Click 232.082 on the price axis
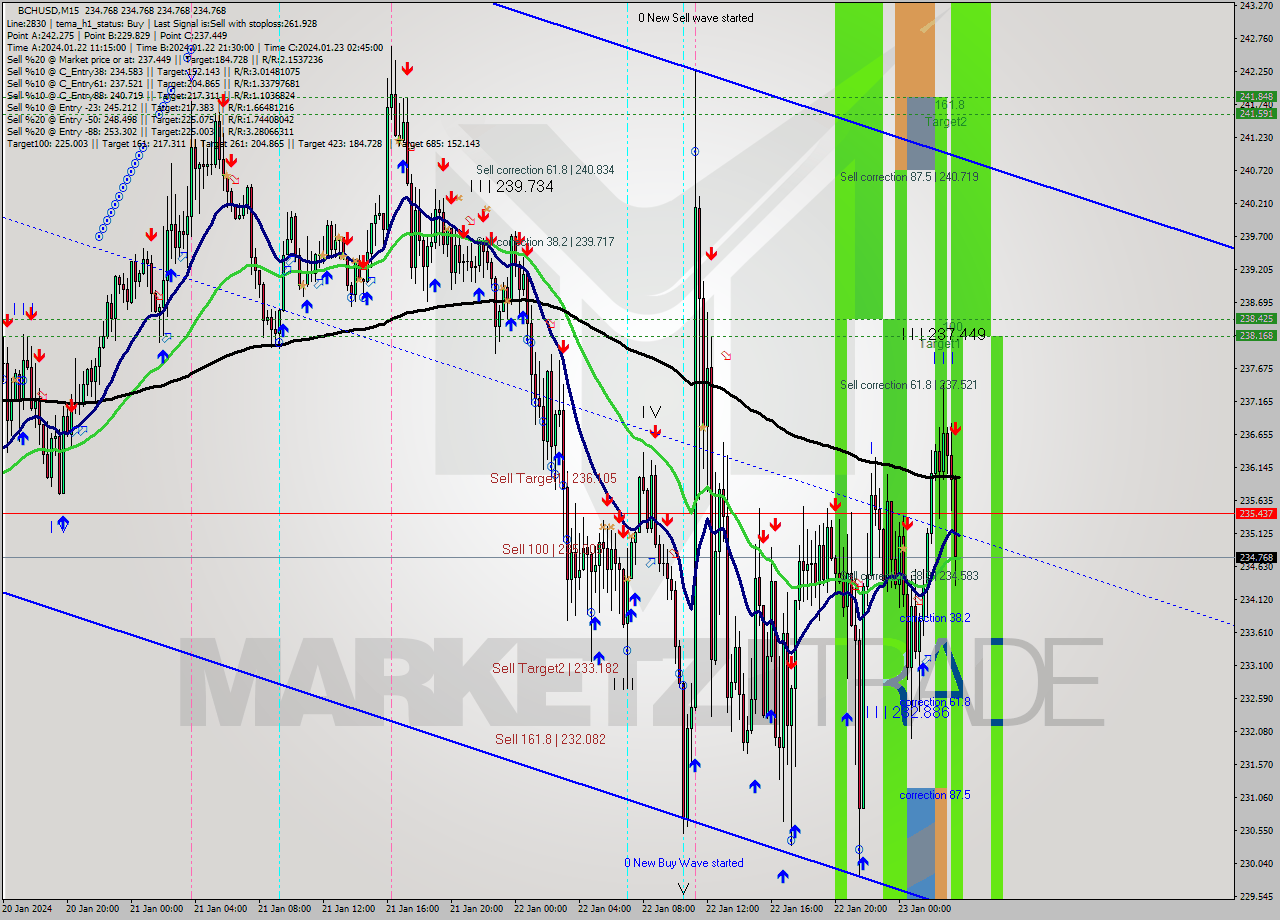 [x=1255, y=731]
